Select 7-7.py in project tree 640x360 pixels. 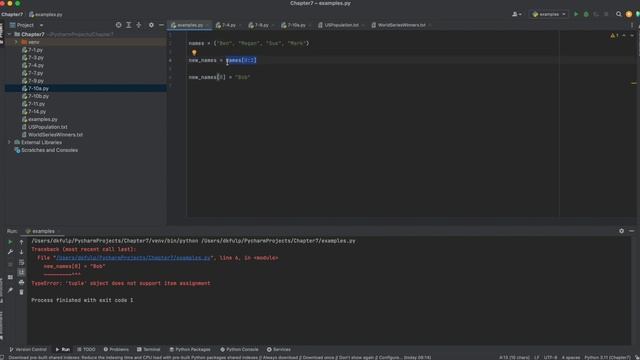point(36,73)
